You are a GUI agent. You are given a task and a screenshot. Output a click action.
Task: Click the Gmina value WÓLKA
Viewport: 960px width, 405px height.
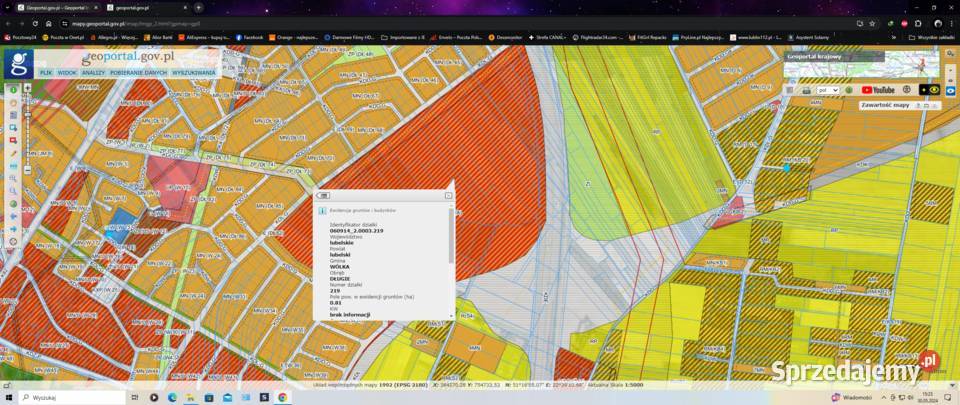pyautogui.click(x=340, y=267)
